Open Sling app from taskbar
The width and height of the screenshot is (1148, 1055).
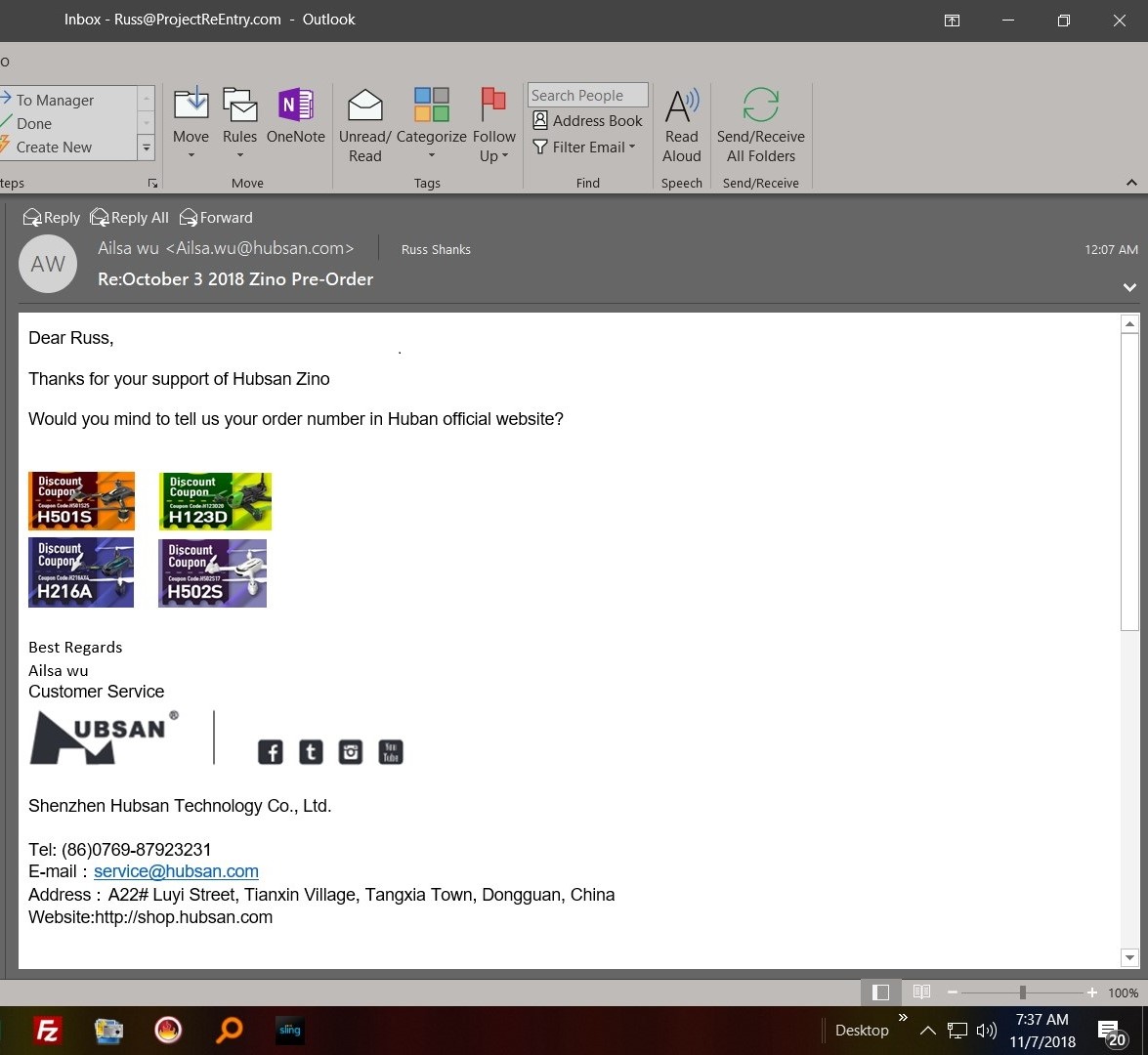[290, 1031]
